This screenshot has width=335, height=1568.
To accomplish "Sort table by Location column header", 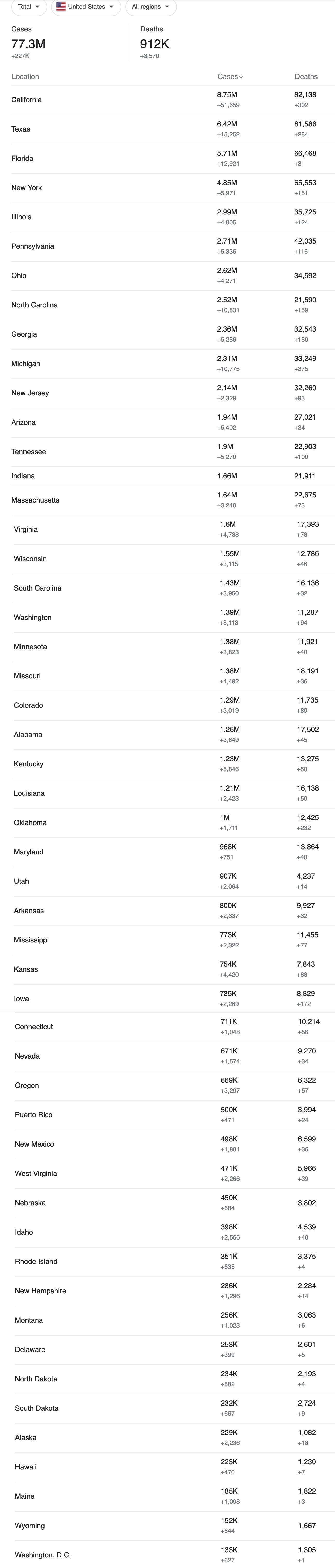I will [x=25, y=77].
